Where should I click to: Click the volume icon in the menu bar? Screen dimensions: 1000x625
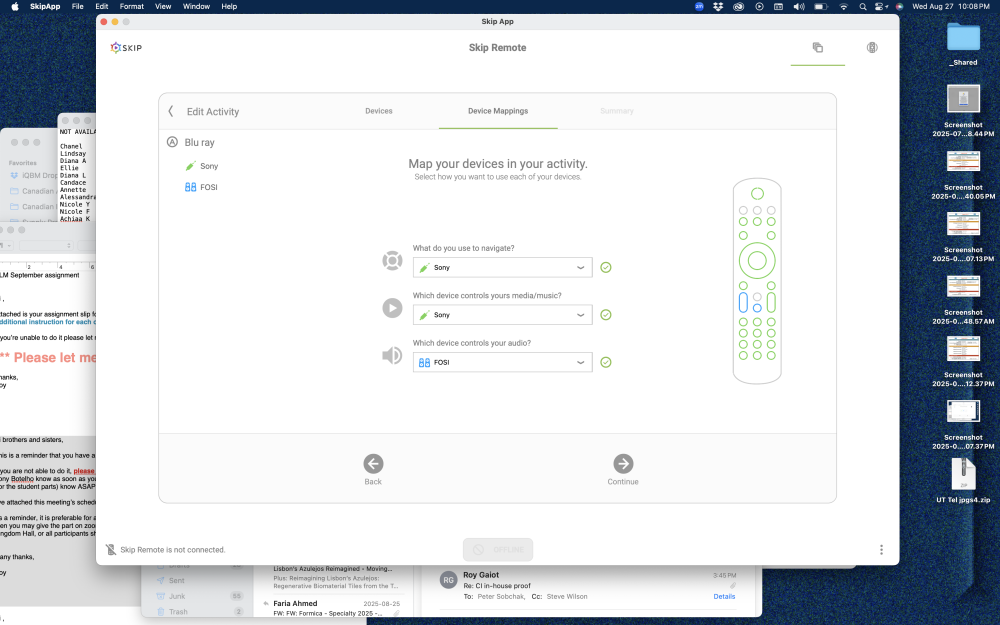799,6
